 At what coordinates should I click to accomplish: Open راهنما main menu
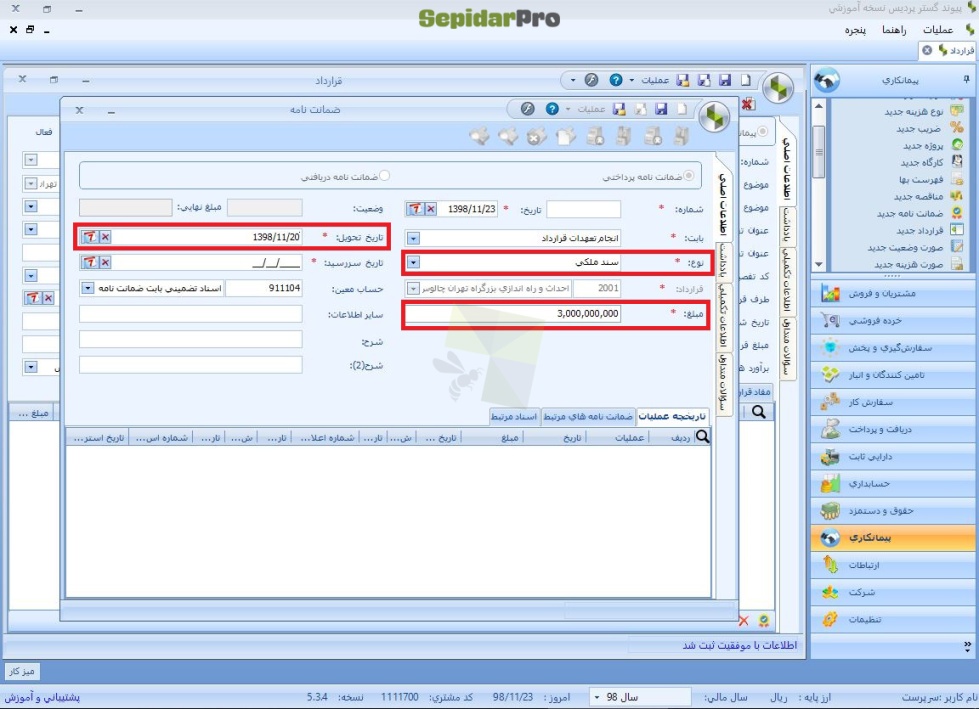894,29
